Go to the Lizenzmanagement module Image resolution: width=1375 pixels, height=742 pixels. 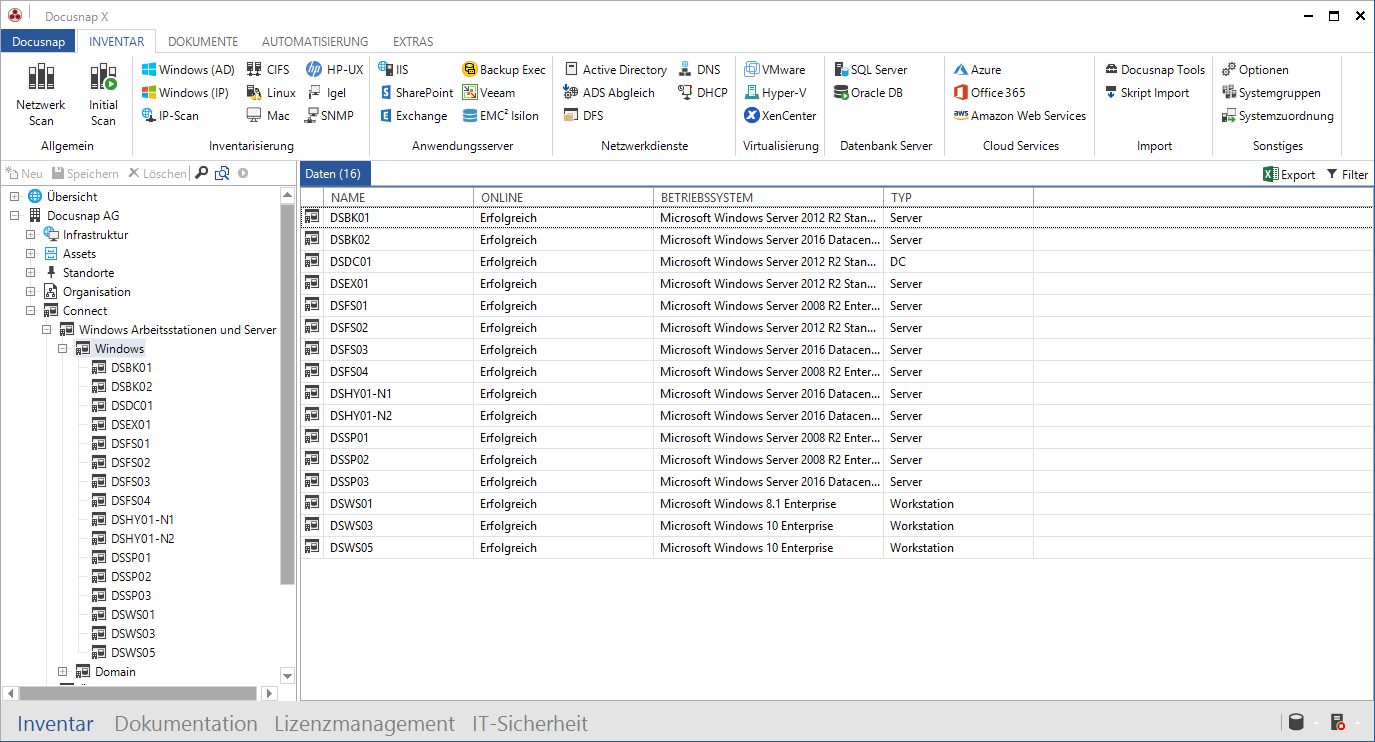click(365, 724)
